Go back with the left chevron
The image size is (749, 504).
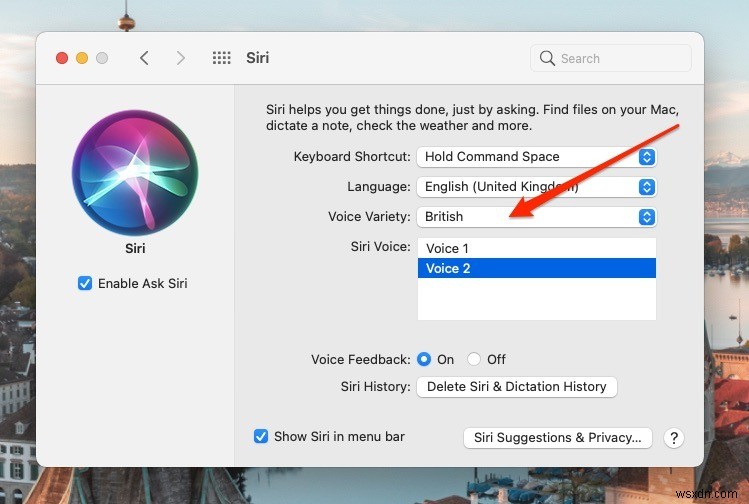(144, 58)
